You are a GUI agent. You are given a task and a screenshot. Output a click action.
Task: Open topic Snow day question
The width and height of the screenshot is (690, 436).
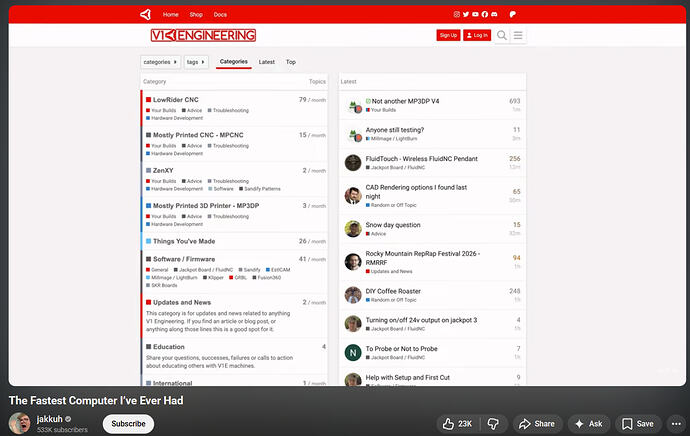393,225
